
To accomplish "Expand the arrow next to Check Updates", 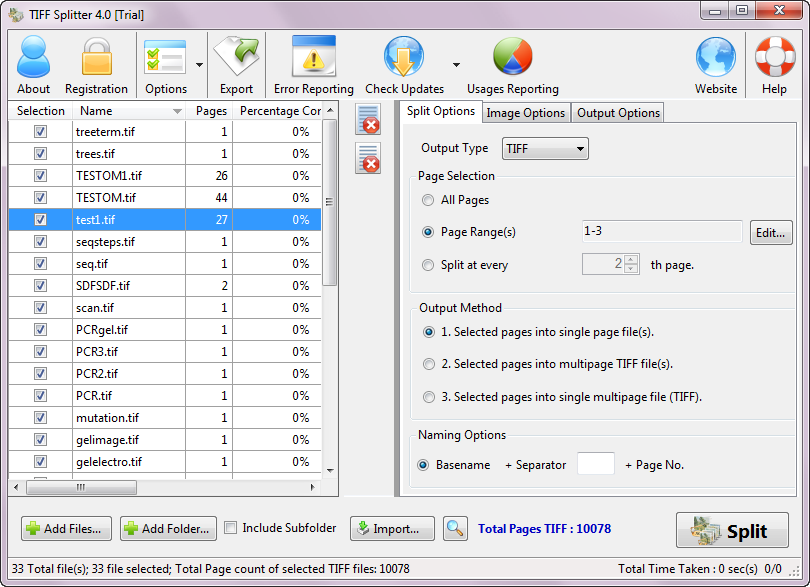I will point(456,64).
